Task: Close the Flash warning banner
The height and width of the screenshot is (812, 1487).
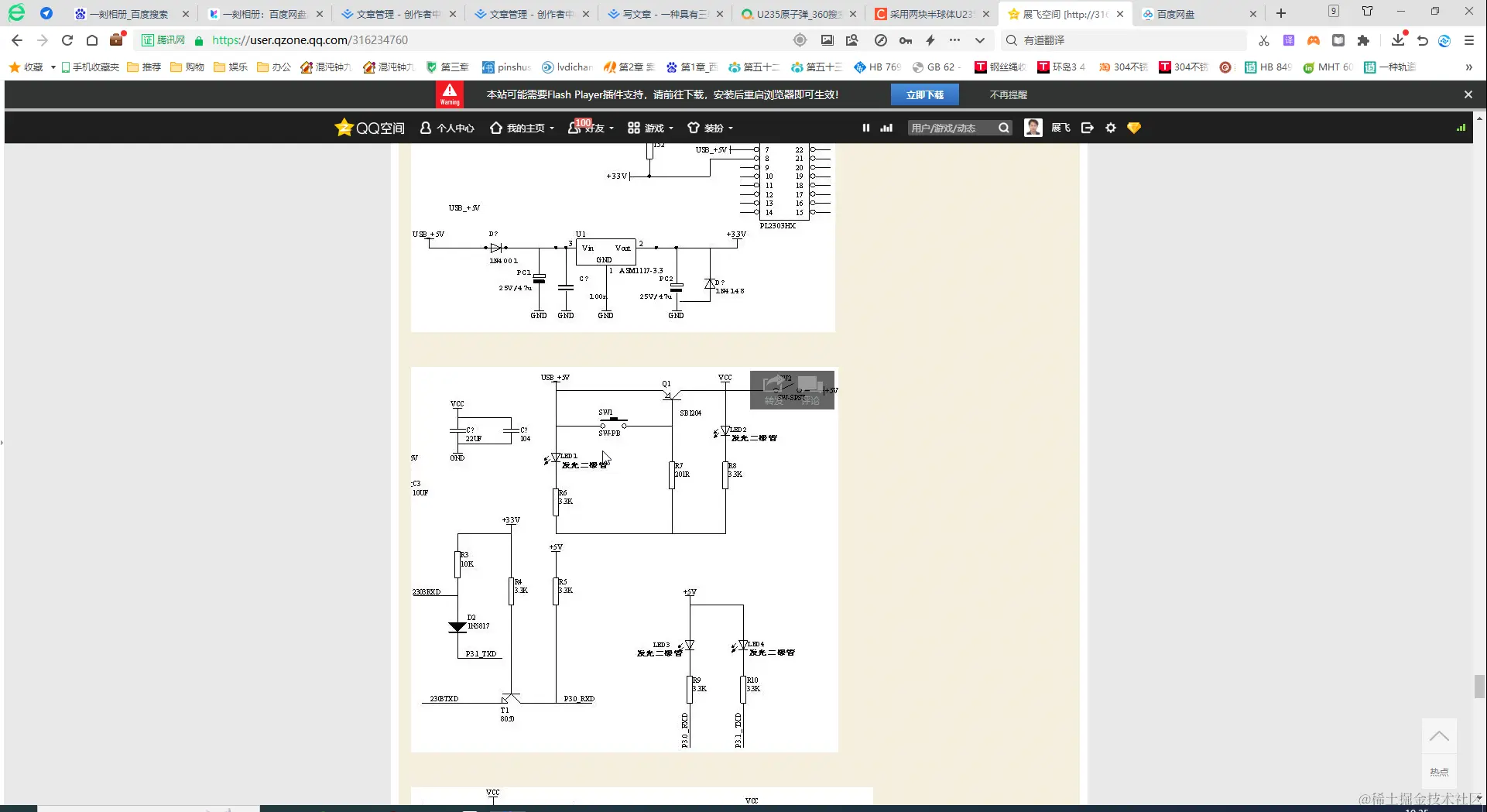Action: click(1468, 94)
